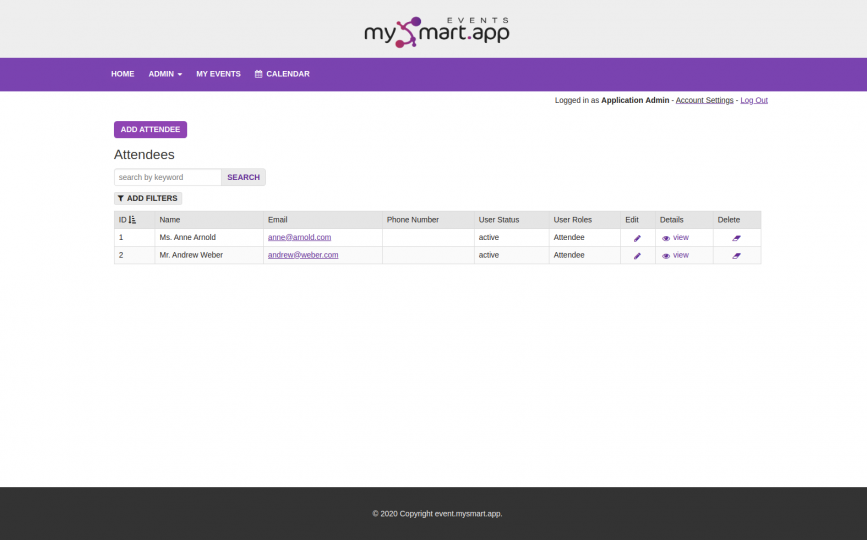Click the eye icon in Anne Arnold's row
The width and height of the screenshot is (867, 540).
tap(666, 238)
